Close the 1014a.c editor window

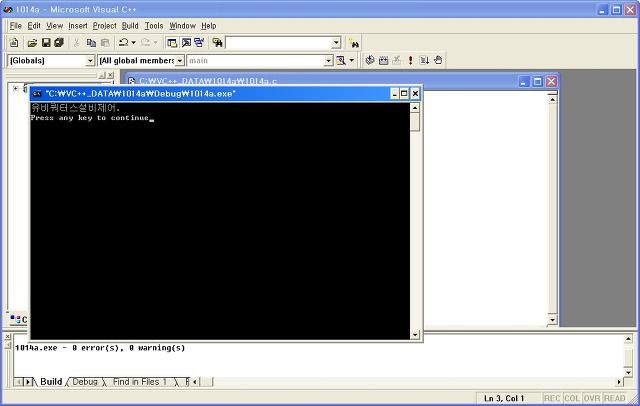click(x=551, y=82)
